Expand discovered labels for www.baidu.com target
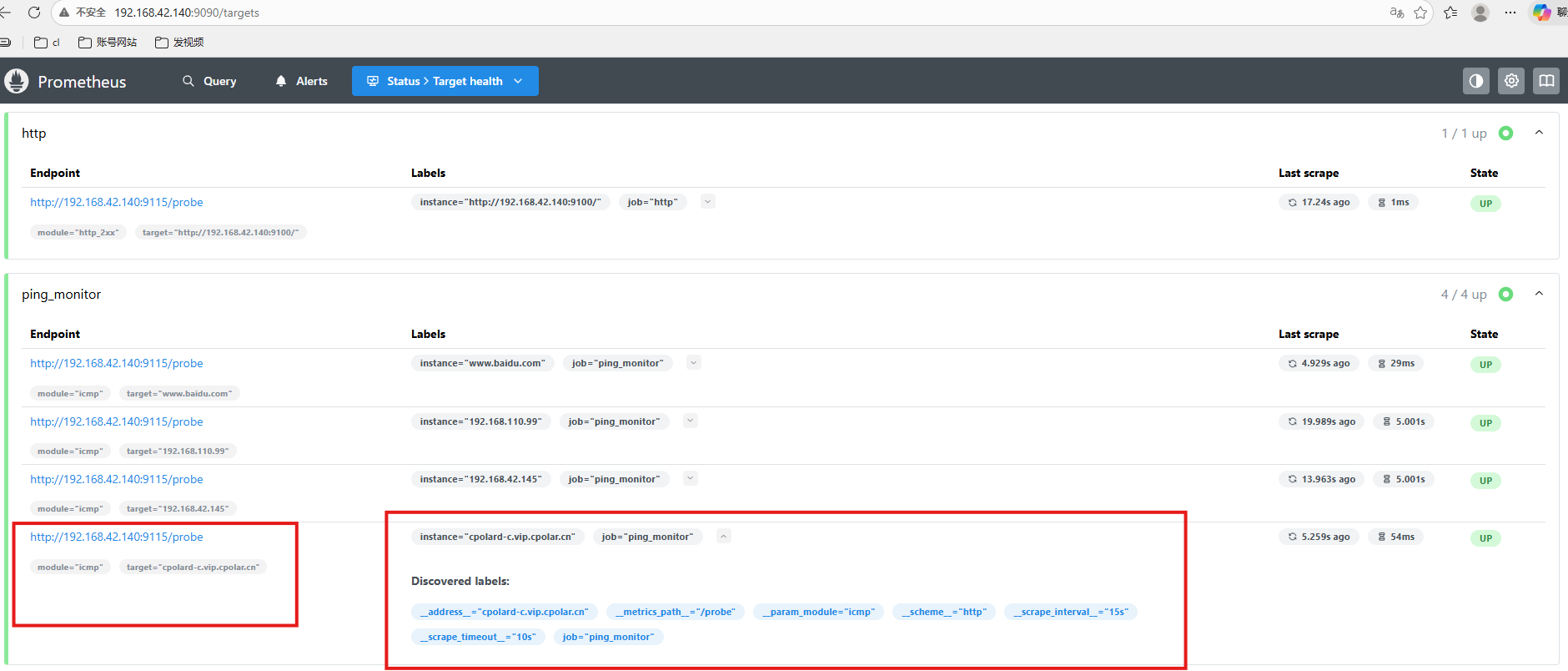The image size is (1568, 671). pyautogui.click(x=693, y=362)
